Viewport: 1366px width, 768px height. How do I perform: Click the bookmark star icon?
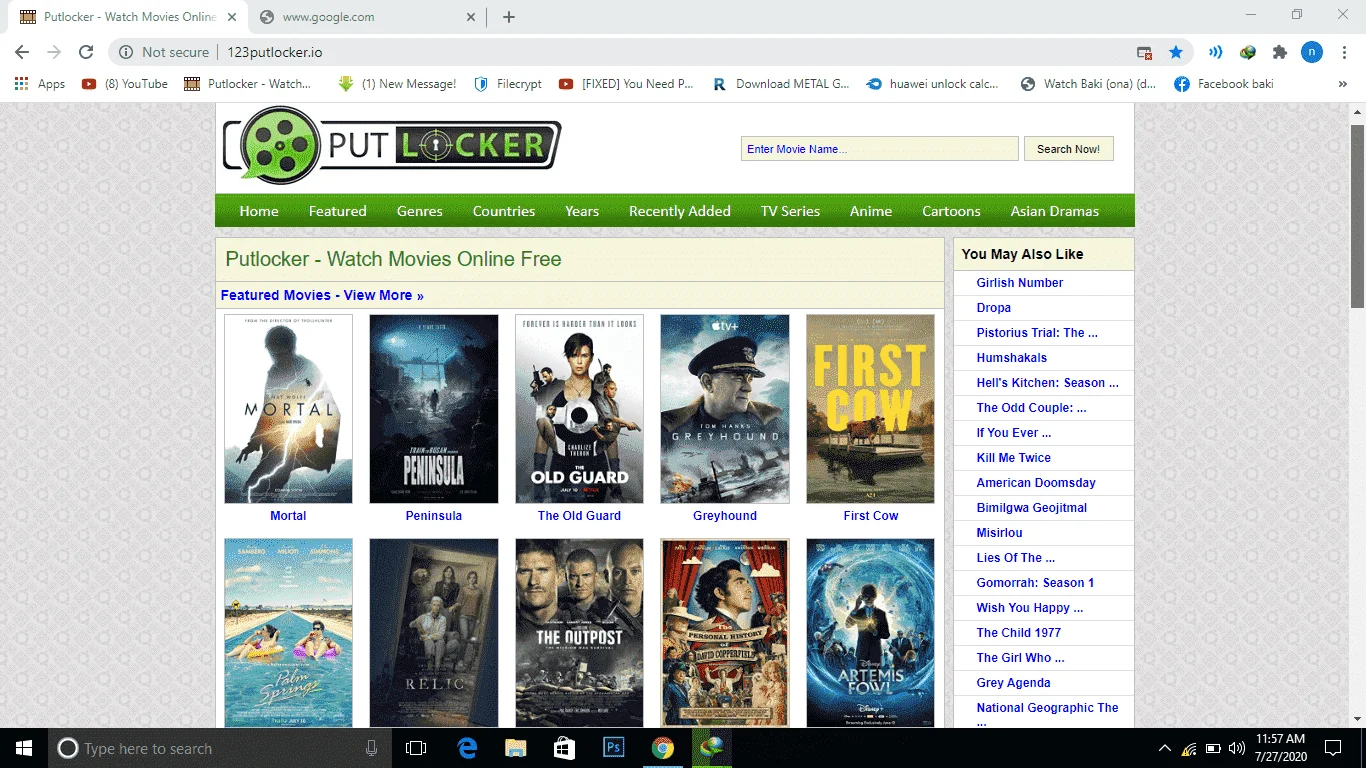(x=1176, y=52)
